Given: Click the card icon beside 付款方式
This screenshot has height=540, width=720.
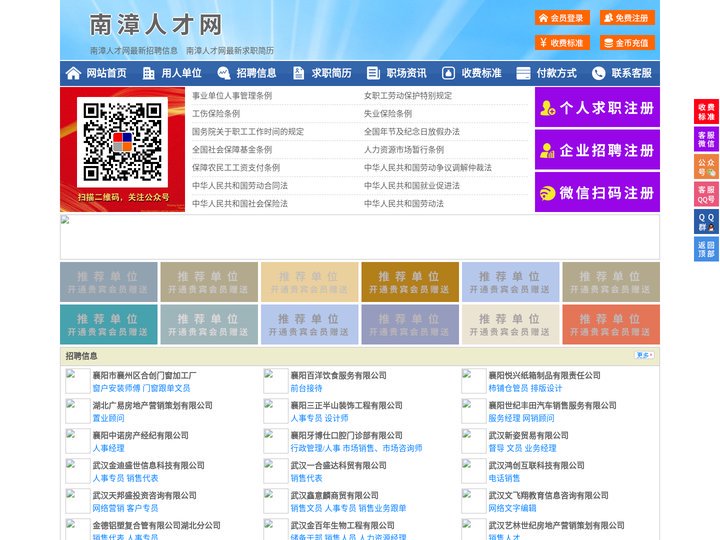Looking at the screenshot, I should 523,73.
